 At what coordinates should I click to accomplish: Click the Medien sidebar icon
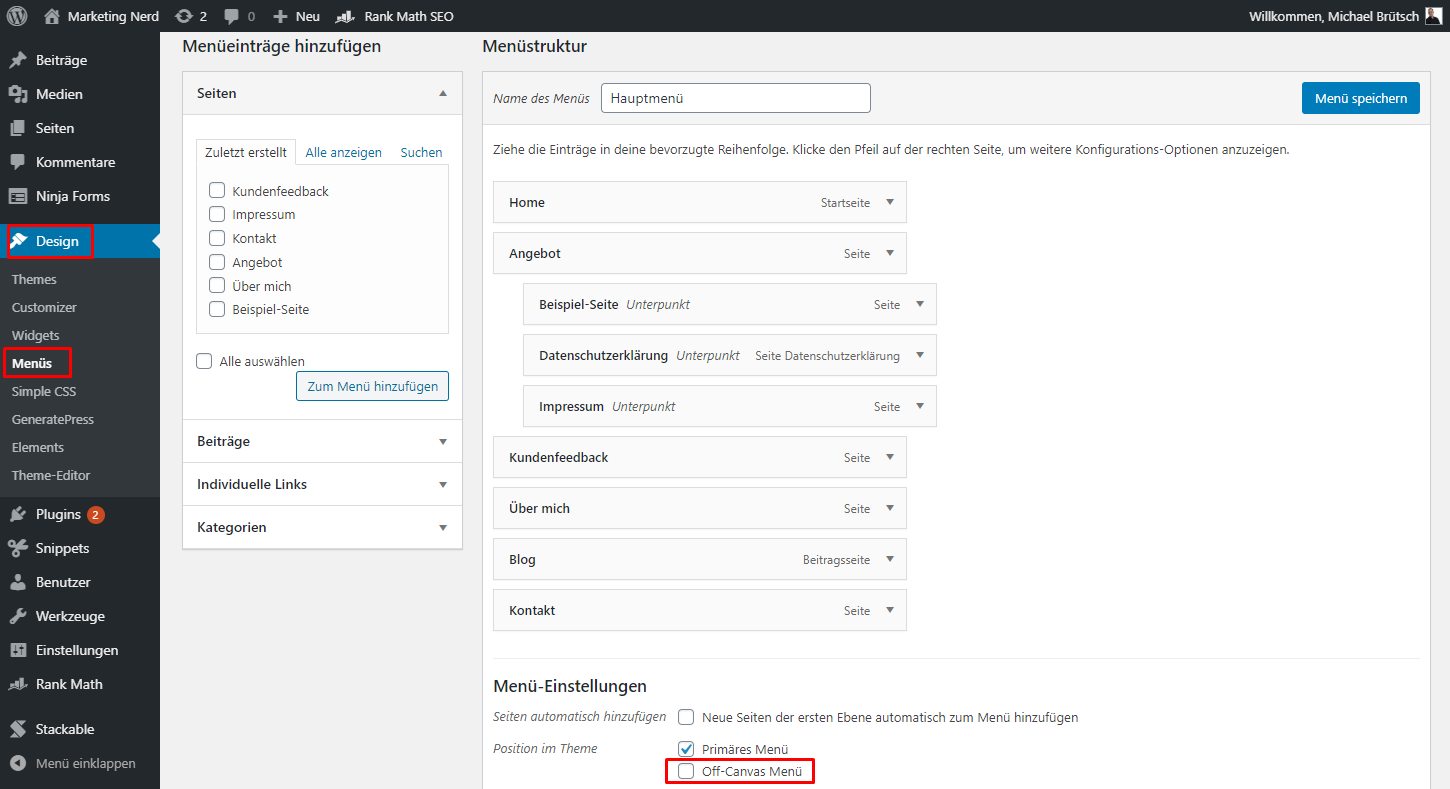tap(18, 94)
